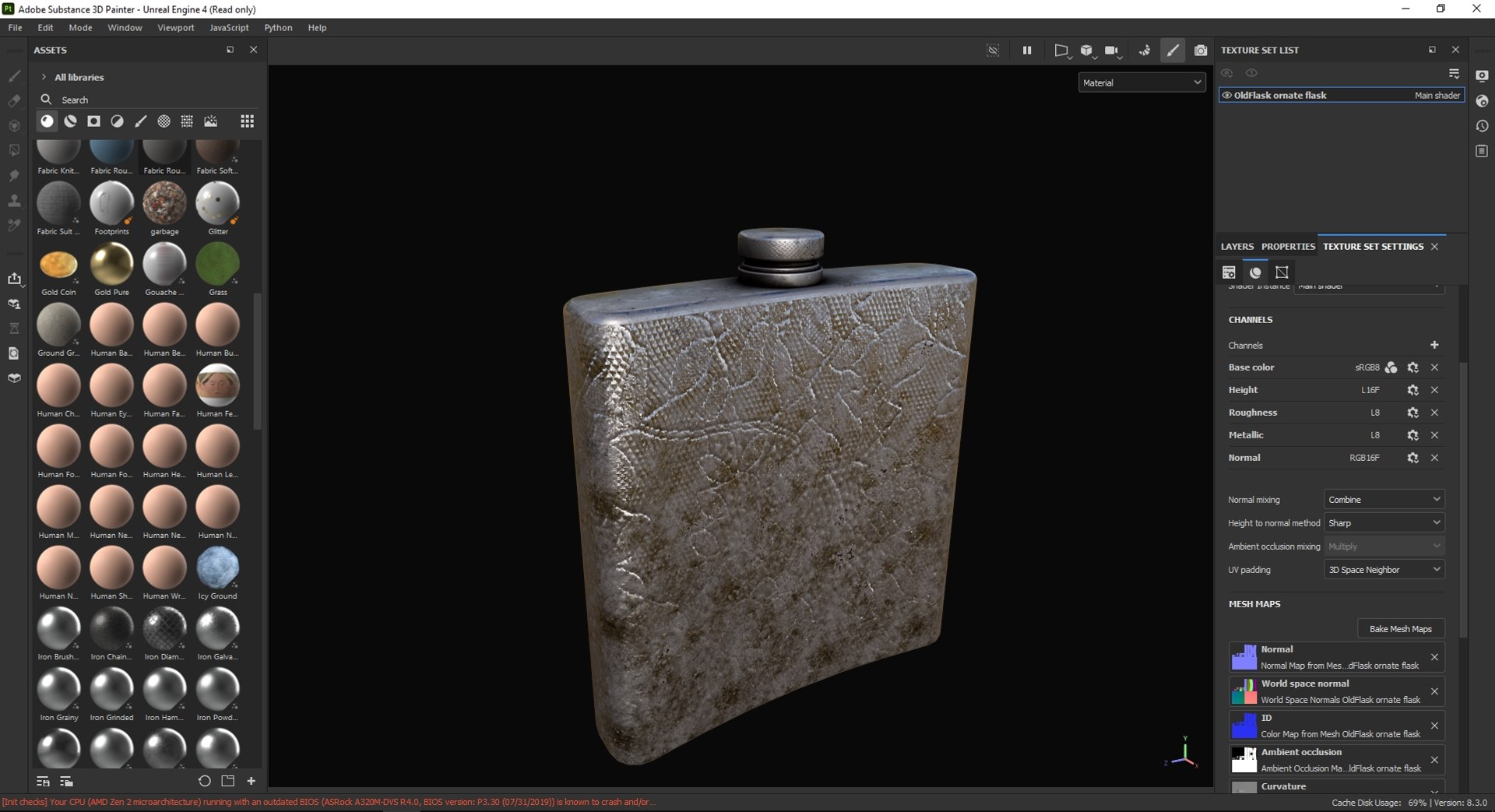Open texture set list settings menu icon

click(x=1454, y=72)
